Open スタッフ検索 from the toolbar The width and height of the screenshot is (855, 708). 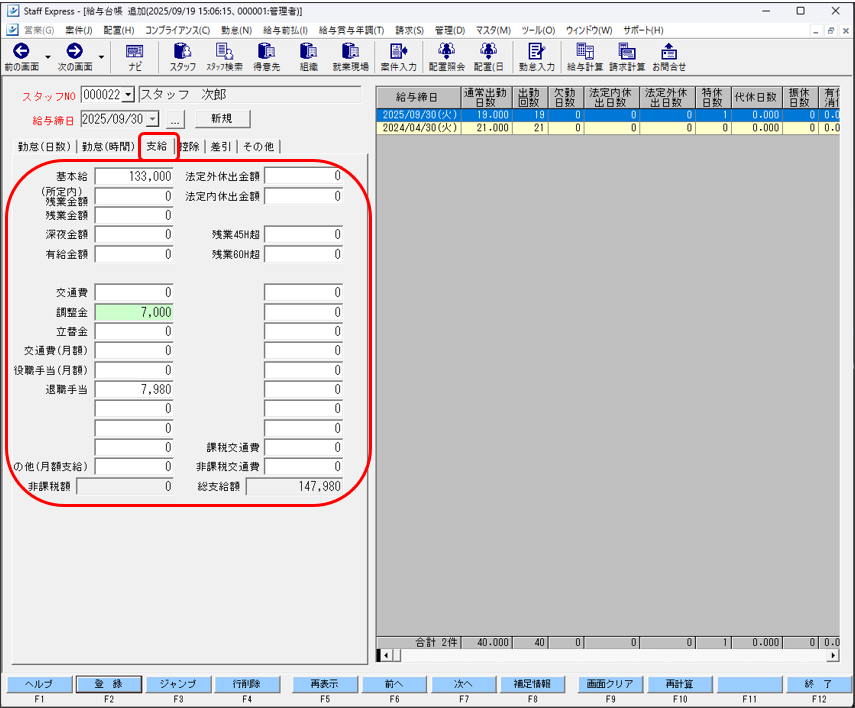tap(224, 57)
